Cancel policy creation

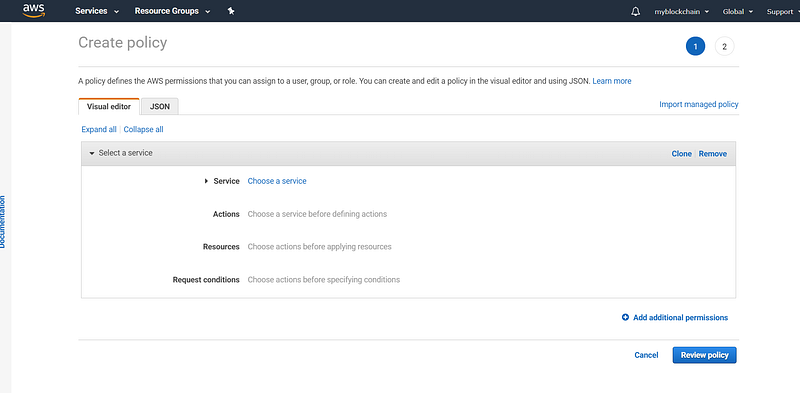click(646, 355)
